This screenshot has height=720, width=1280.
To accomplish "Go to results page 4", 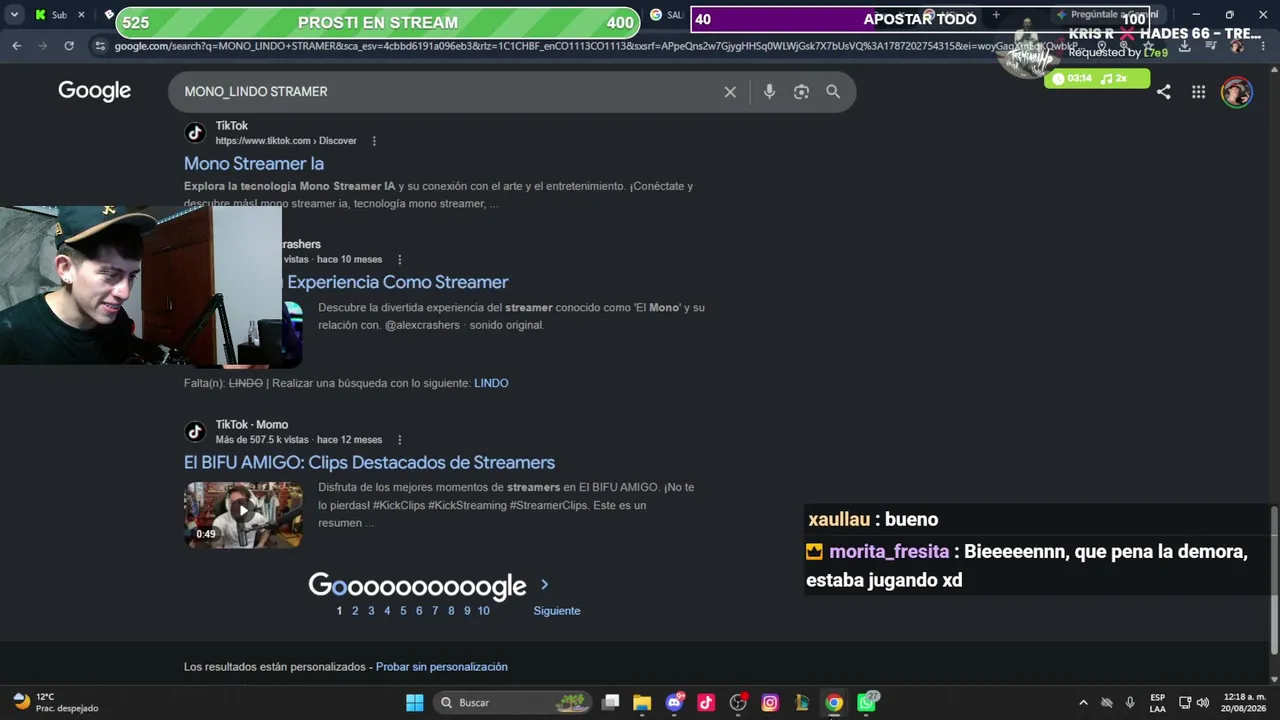I will click(x=387, y=611).
